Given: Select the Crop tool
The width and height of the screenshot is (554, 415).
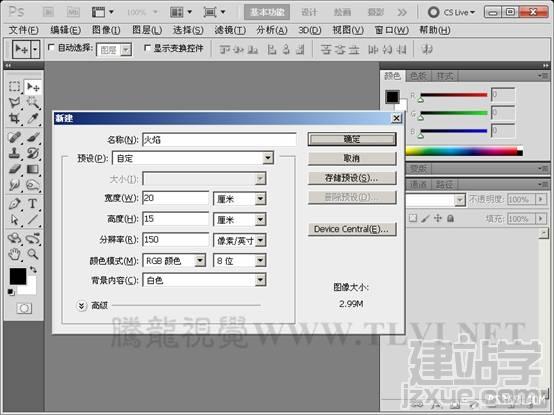Looking at the screenshot, I should (14, 118).
